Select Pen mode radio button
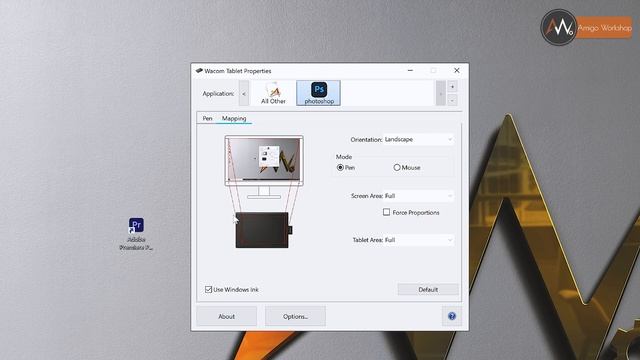 (340, 167)
